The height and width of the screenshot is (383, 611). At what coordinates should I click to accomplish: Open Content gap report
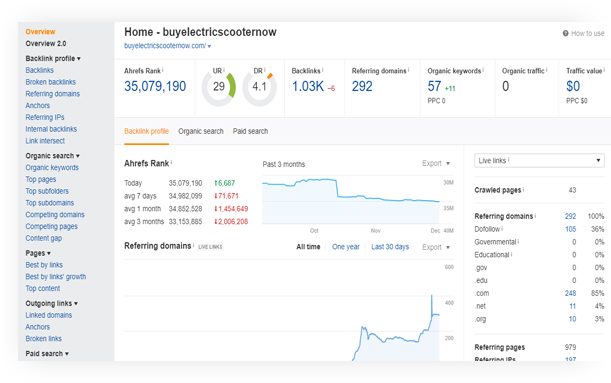pos(44,238)
